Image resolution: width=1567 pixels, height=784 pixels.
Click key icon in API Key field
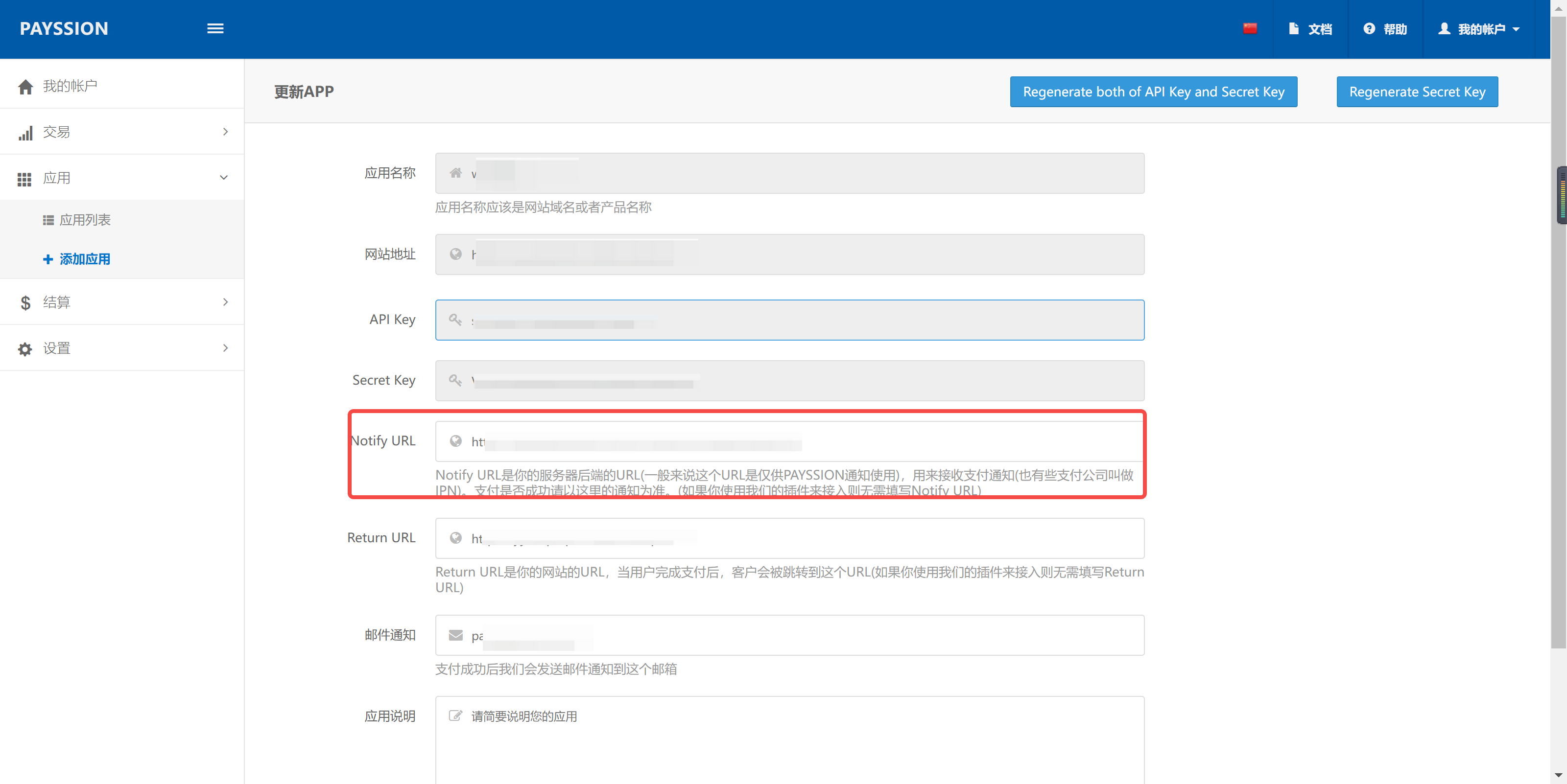click(x=455, y=320)
